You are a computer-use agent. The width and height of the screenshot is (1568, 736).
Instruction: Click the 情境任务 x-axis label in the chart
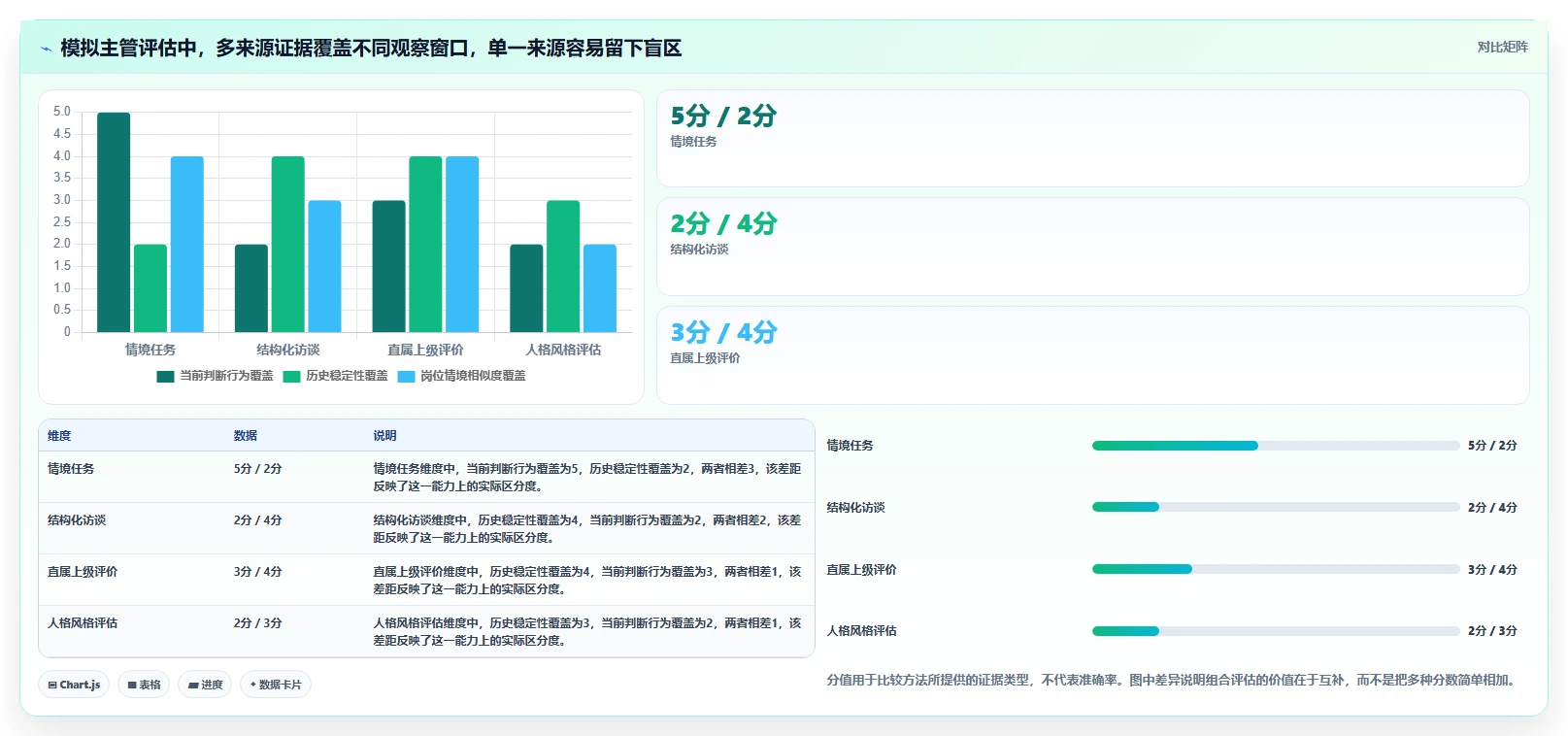(x=150, y=350)
